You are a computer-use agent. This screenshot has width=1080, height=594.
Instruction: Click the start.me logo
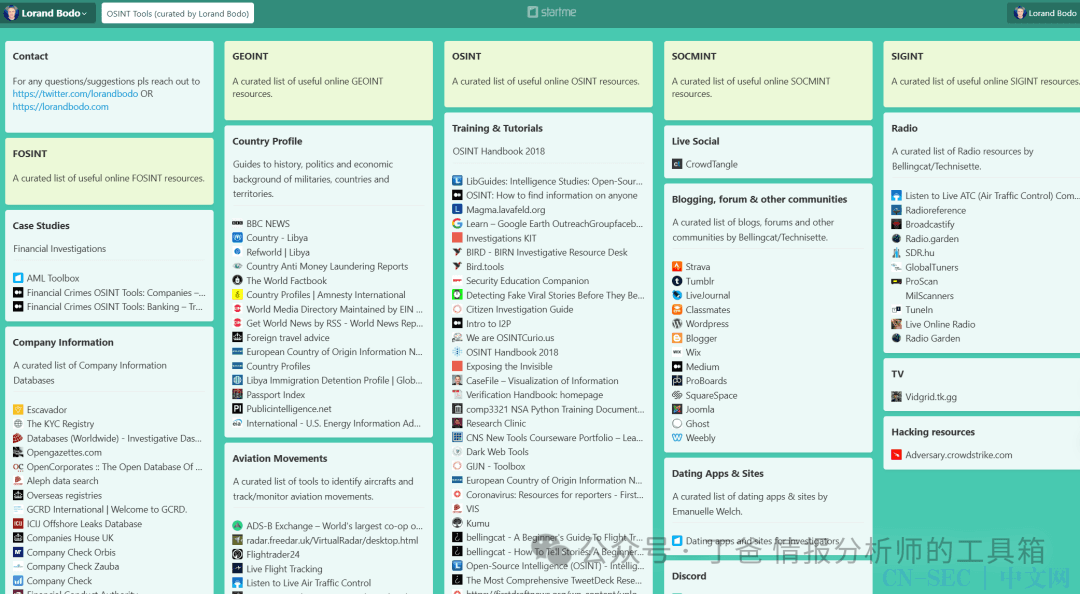(x=552, y=12)
